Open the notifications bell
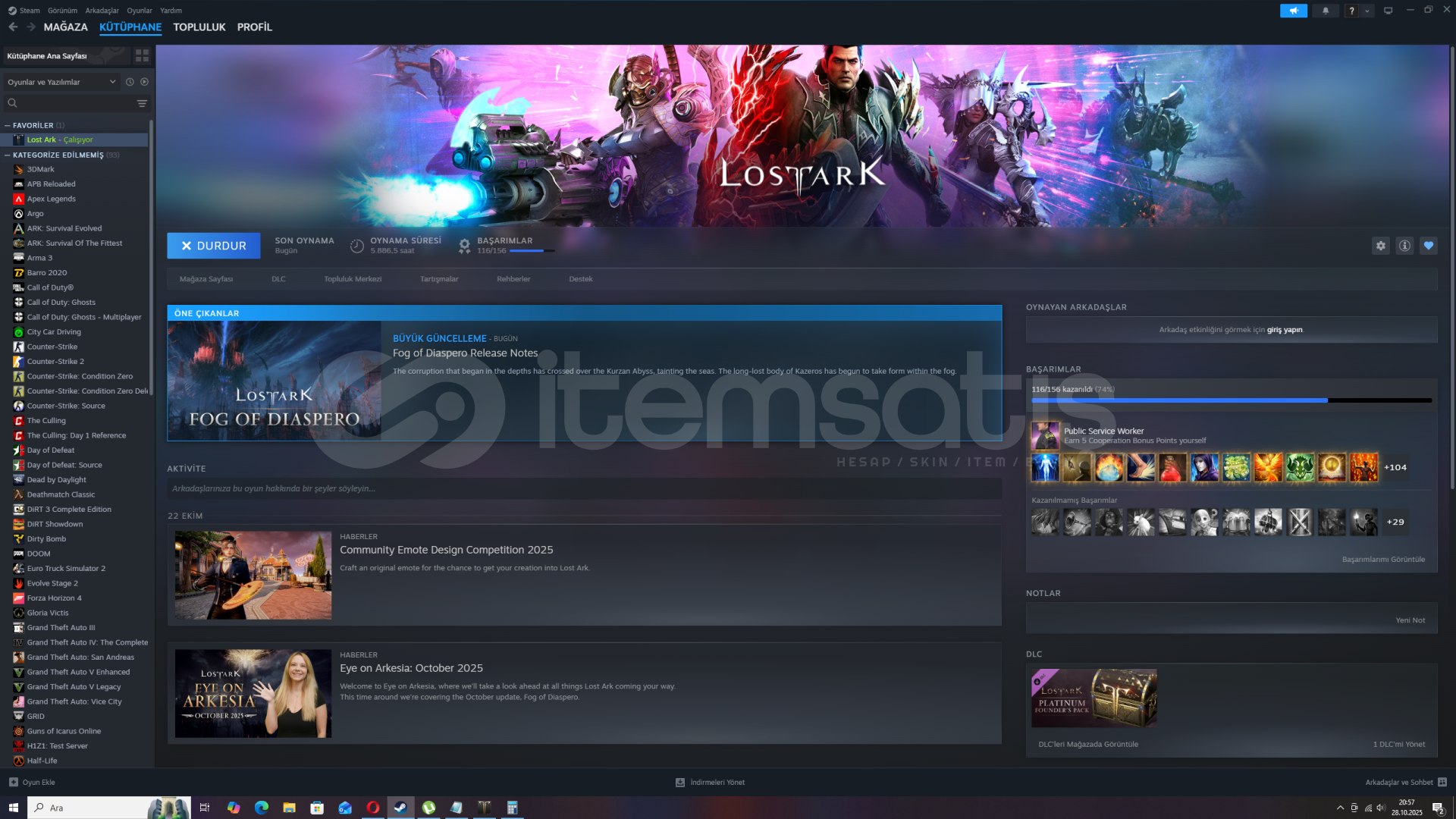Screen dimensions: 1456x819 (x=1326, y=11)
